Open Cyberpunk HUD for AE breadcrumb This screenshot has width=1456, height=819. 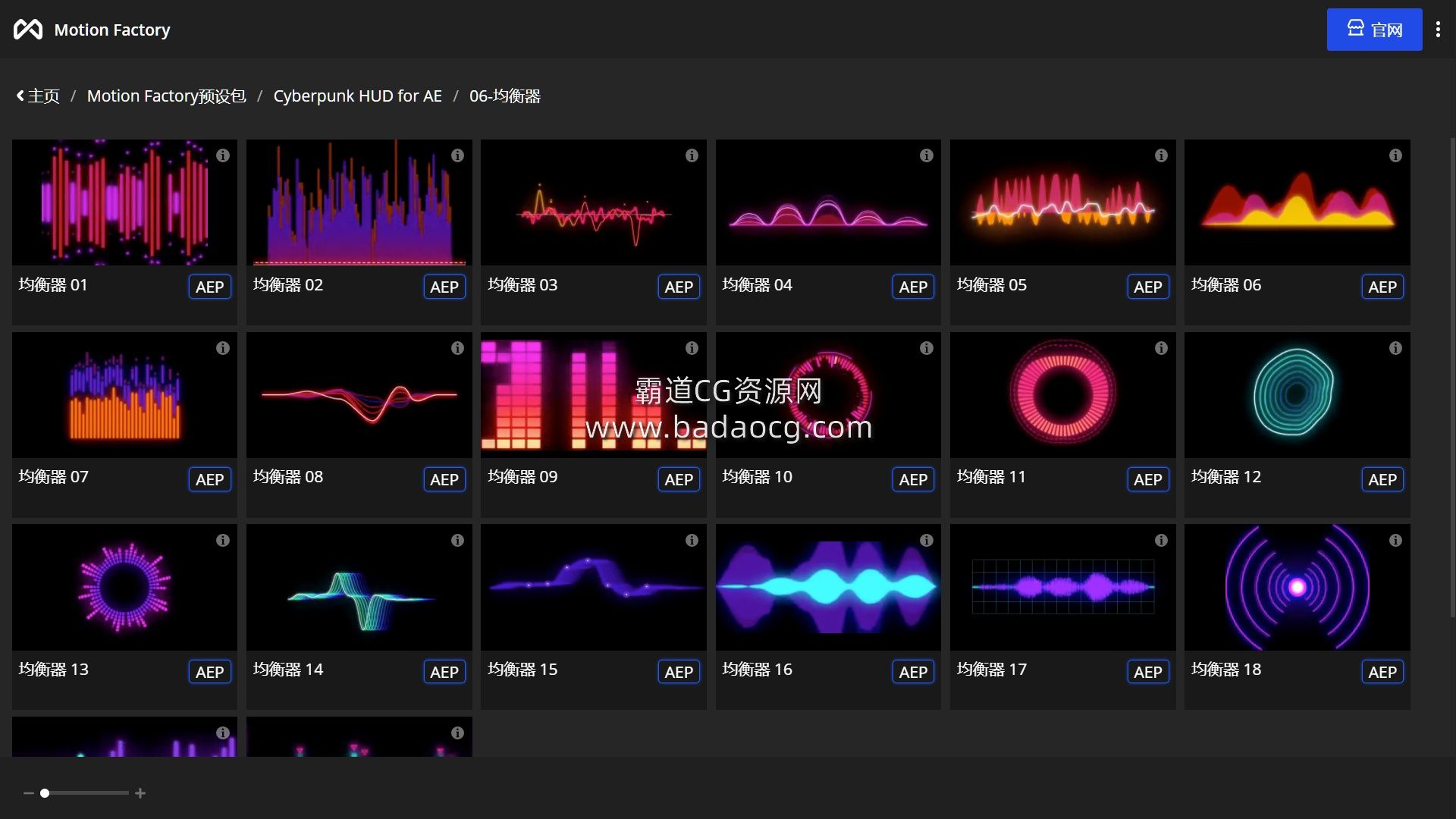(x=357, y=96)
